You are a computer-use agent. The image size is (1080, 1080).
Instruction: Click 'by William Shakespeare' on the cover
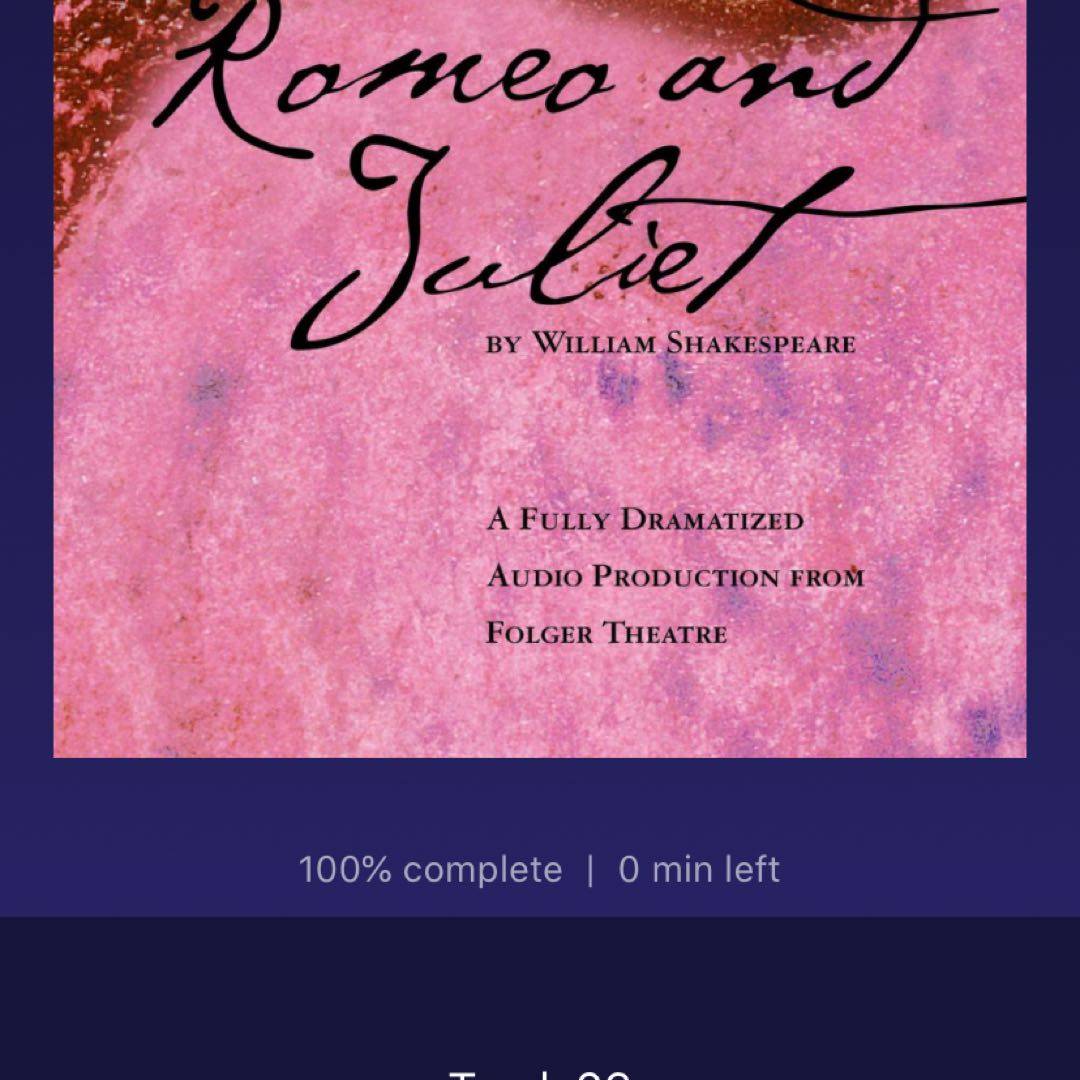671,343
